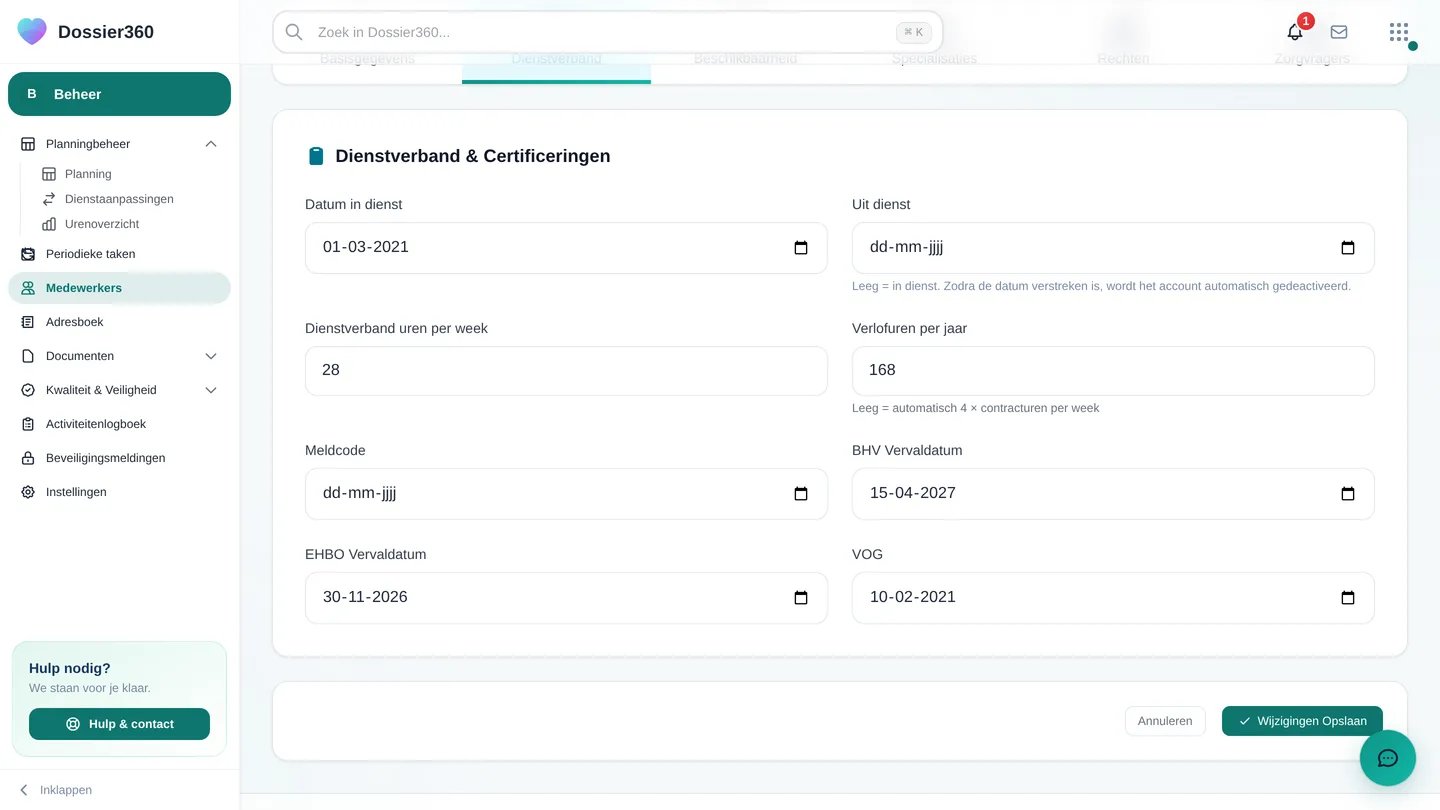Click the Verlofuren per jaar field
The image size is (1440, 810).
coord(1113,371)
